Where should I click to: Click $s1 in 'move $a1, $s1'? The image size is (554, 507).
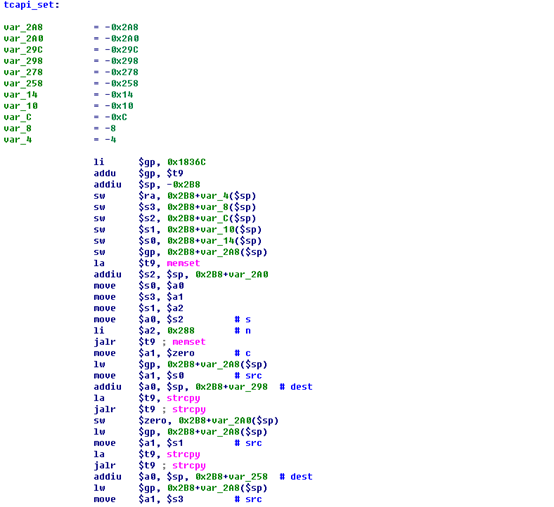175,443
